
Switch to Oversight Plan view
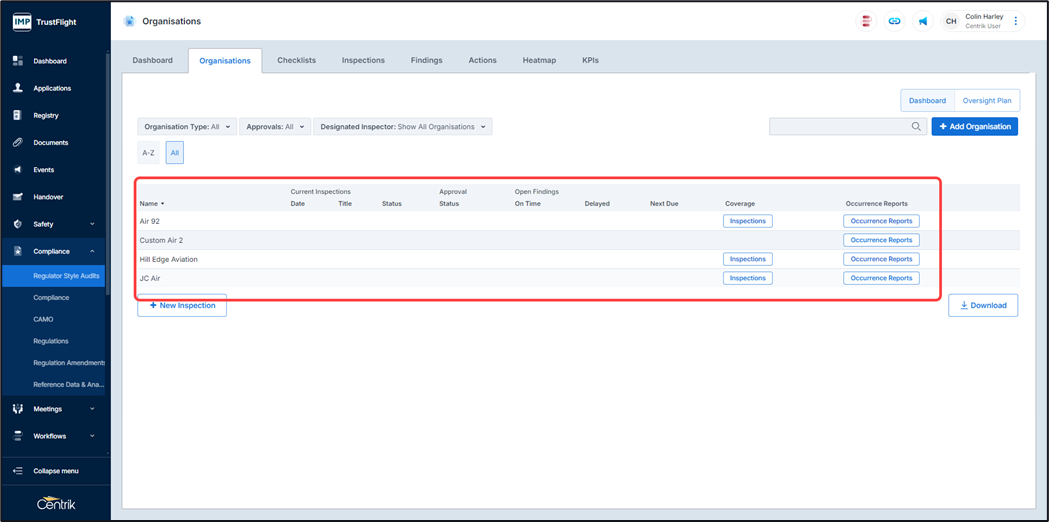[986, 101]
